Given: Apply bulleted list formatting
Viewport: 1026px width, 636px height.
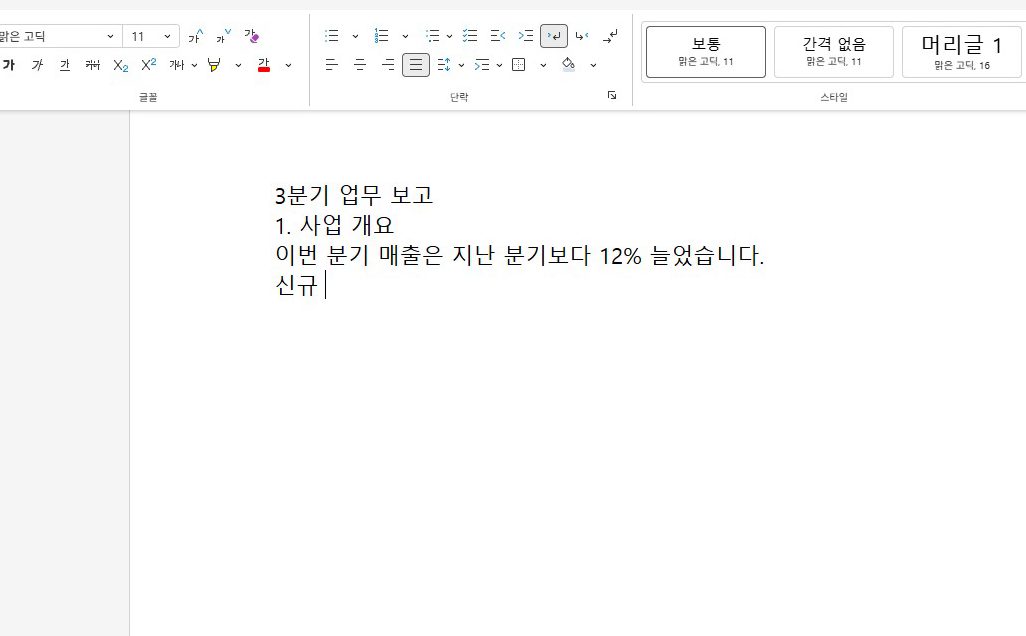Looking at the screenshot, I should tap(332, 36).
